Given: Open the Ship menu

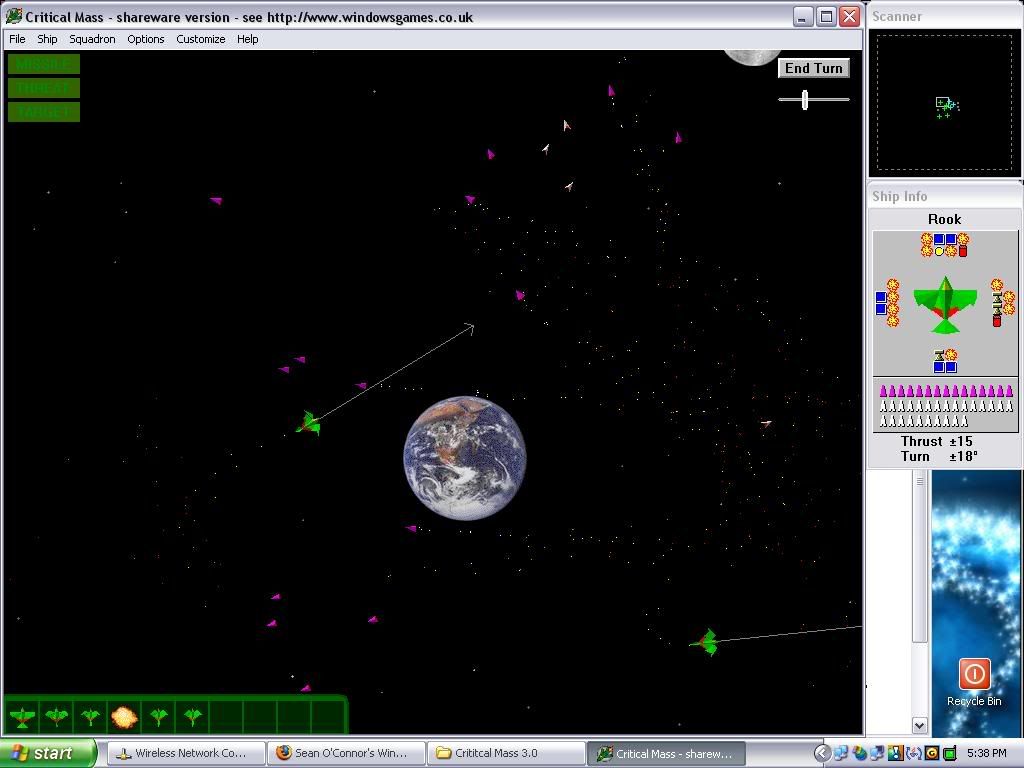Looking at the screenshot, I should [x=47, y=39].
